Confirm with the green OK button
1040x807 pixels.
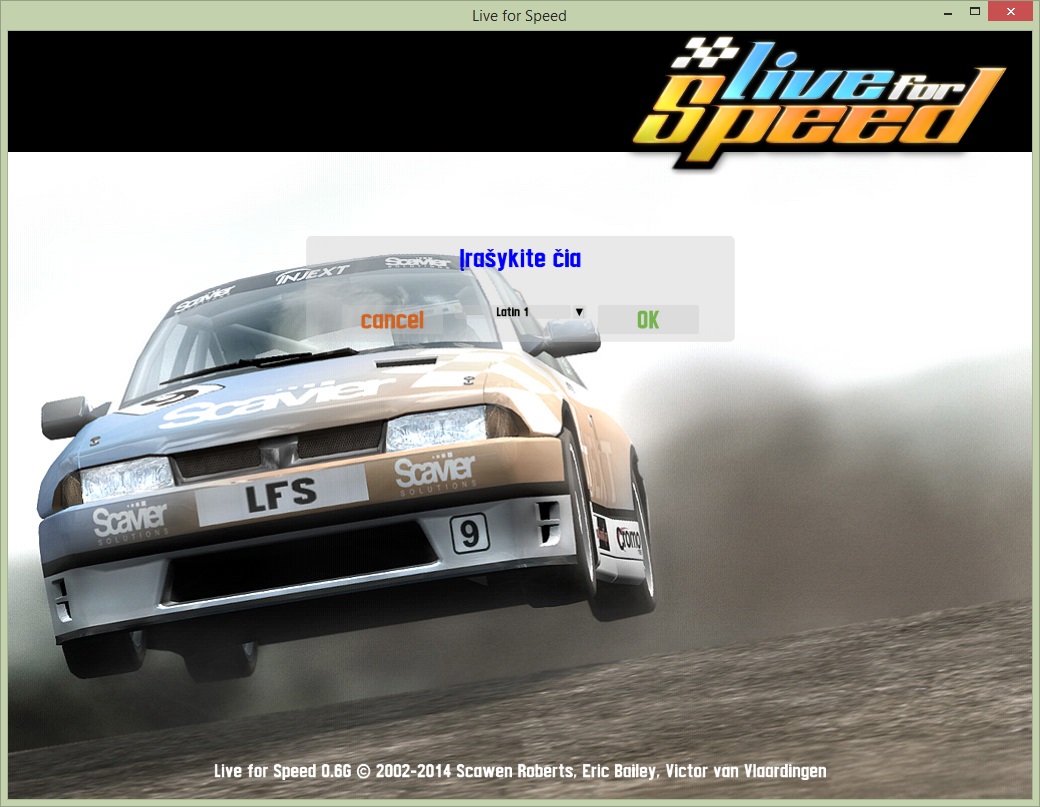[648, 320]
